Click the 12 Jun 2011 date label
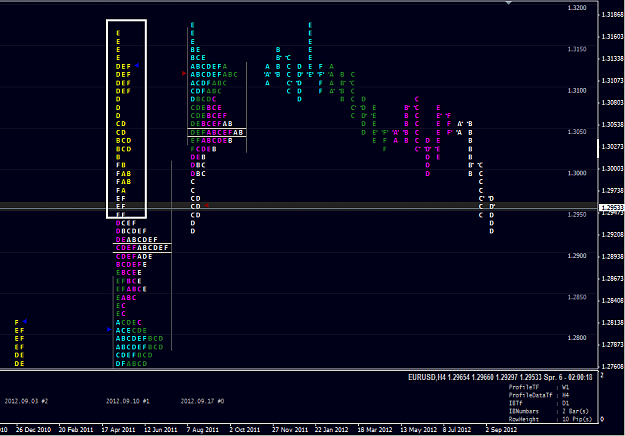Viewport: 625px width, 436px height. click(x=161, y=430)
